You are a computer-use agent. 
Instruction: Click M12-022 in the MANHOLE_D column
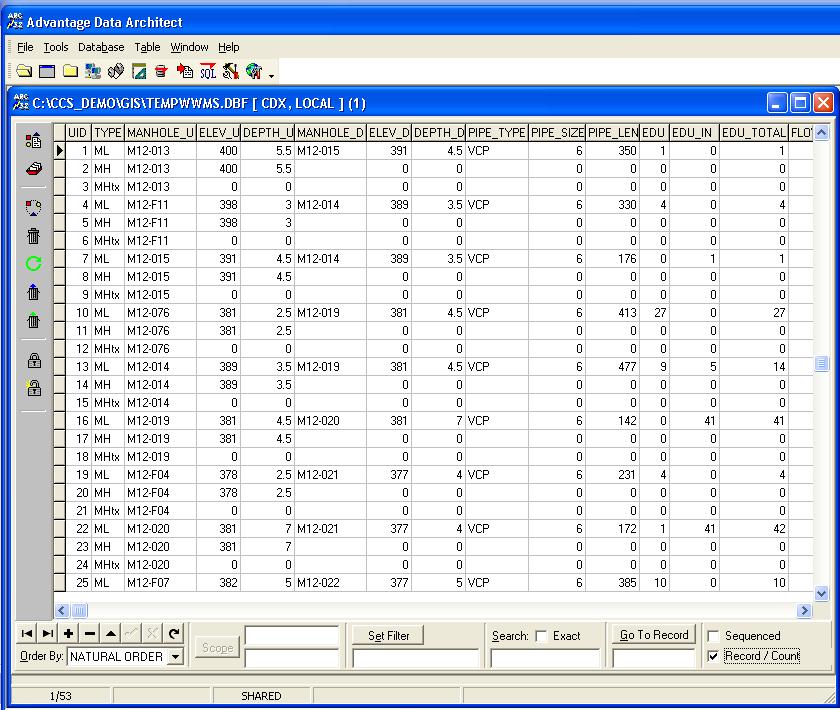pos(331,582)
